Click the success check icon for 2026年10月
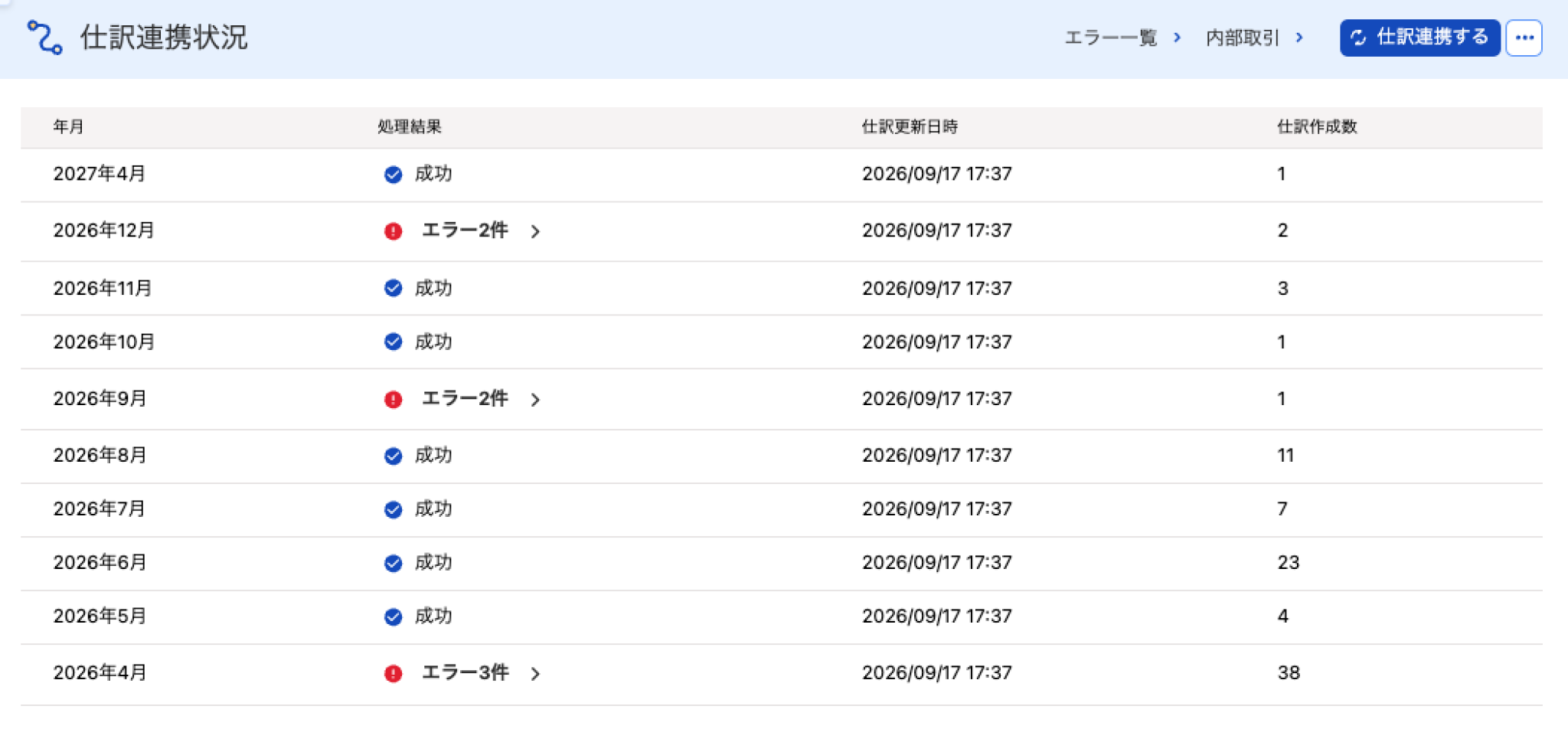 (x=393, y=342)
